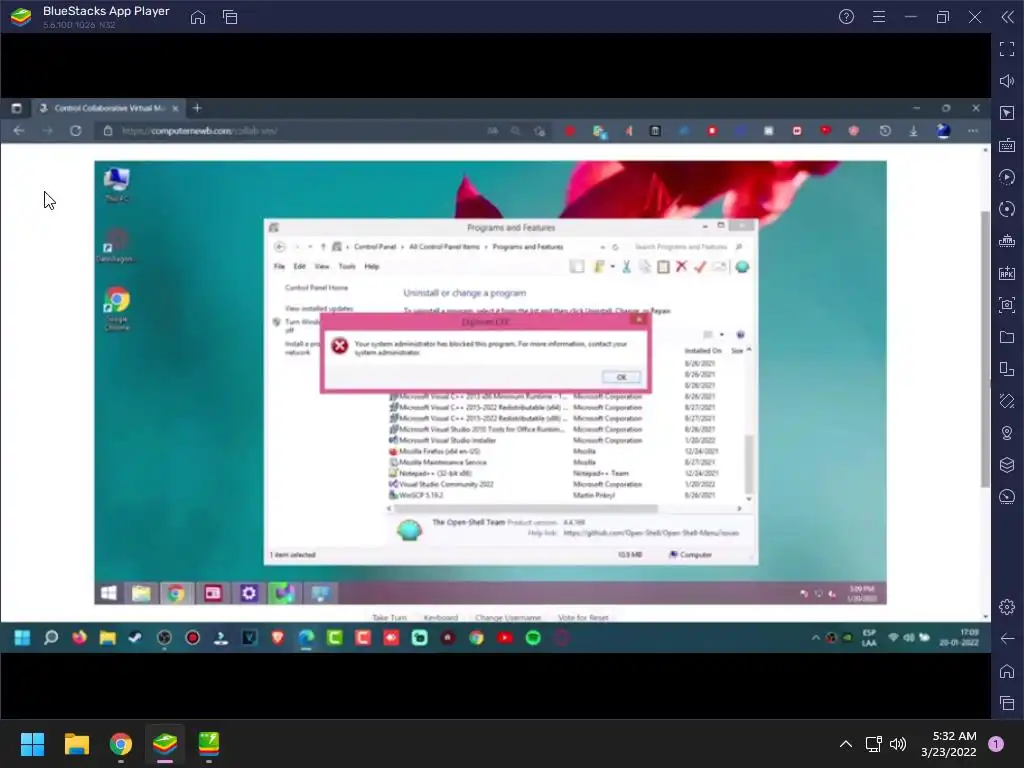Viewport: 1024px width, 768px height.
Task: Click the browser refresh button
Action: pos(76,131)
